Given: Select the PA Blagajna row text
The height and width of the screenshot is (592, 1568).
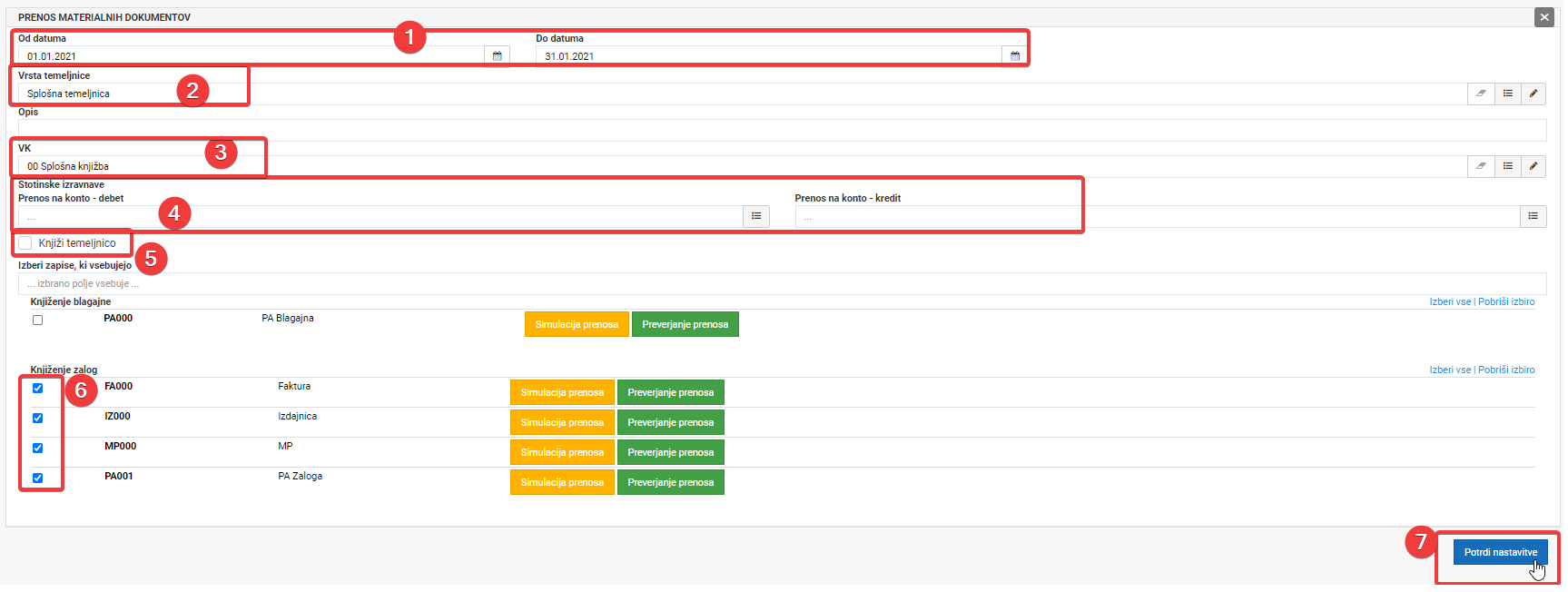Looking at the screenshot, I should (x=288, y=318).
